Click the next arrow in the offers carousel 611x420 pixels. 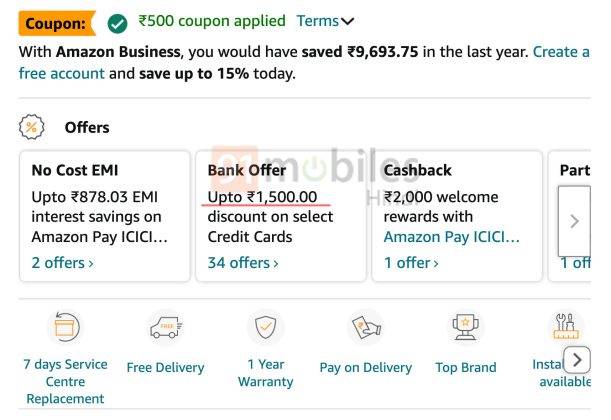(574, 221)
